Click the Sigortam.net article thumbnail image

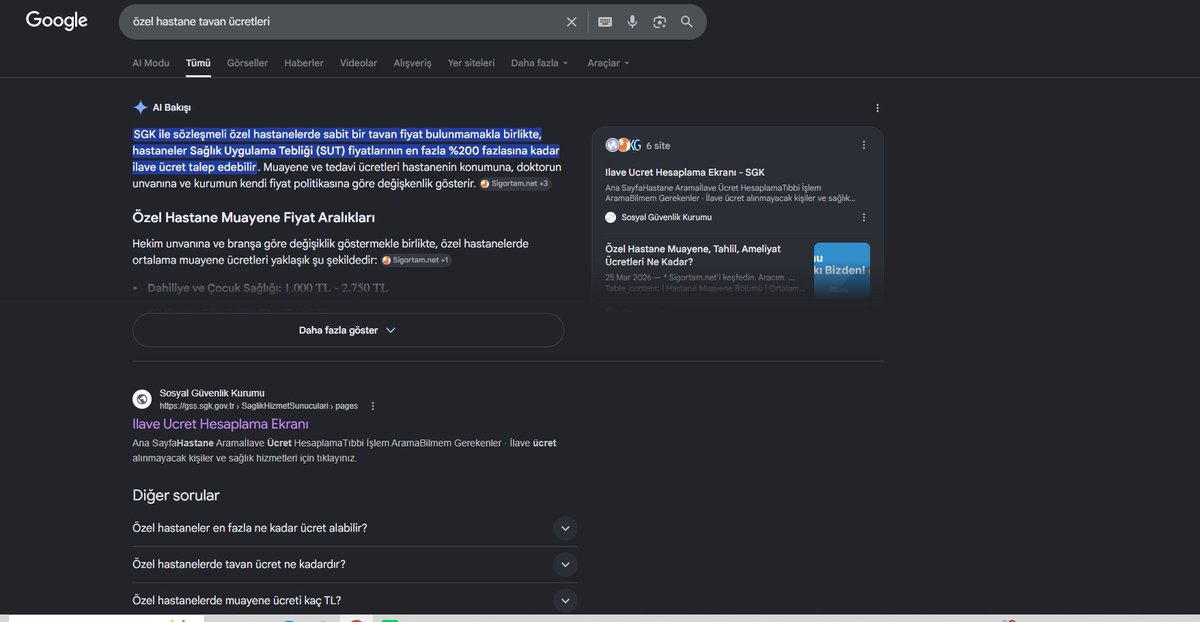click(x=842, y=270)
